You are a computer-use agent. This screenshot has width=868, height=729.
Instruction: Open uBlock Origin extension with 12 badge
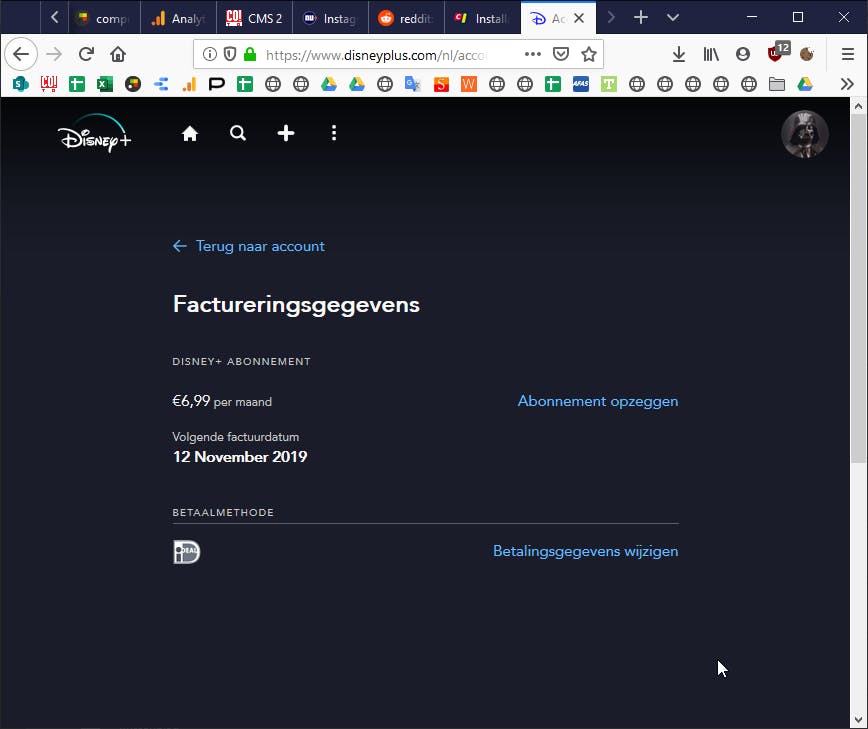778,52
